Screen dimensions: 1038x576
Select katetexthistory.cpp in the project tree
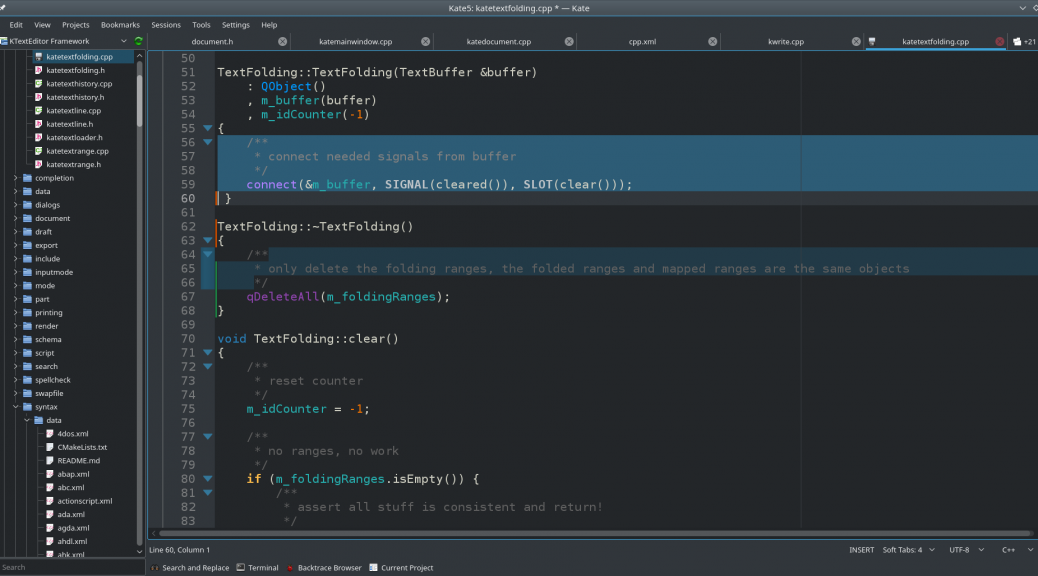pos(79,84)
